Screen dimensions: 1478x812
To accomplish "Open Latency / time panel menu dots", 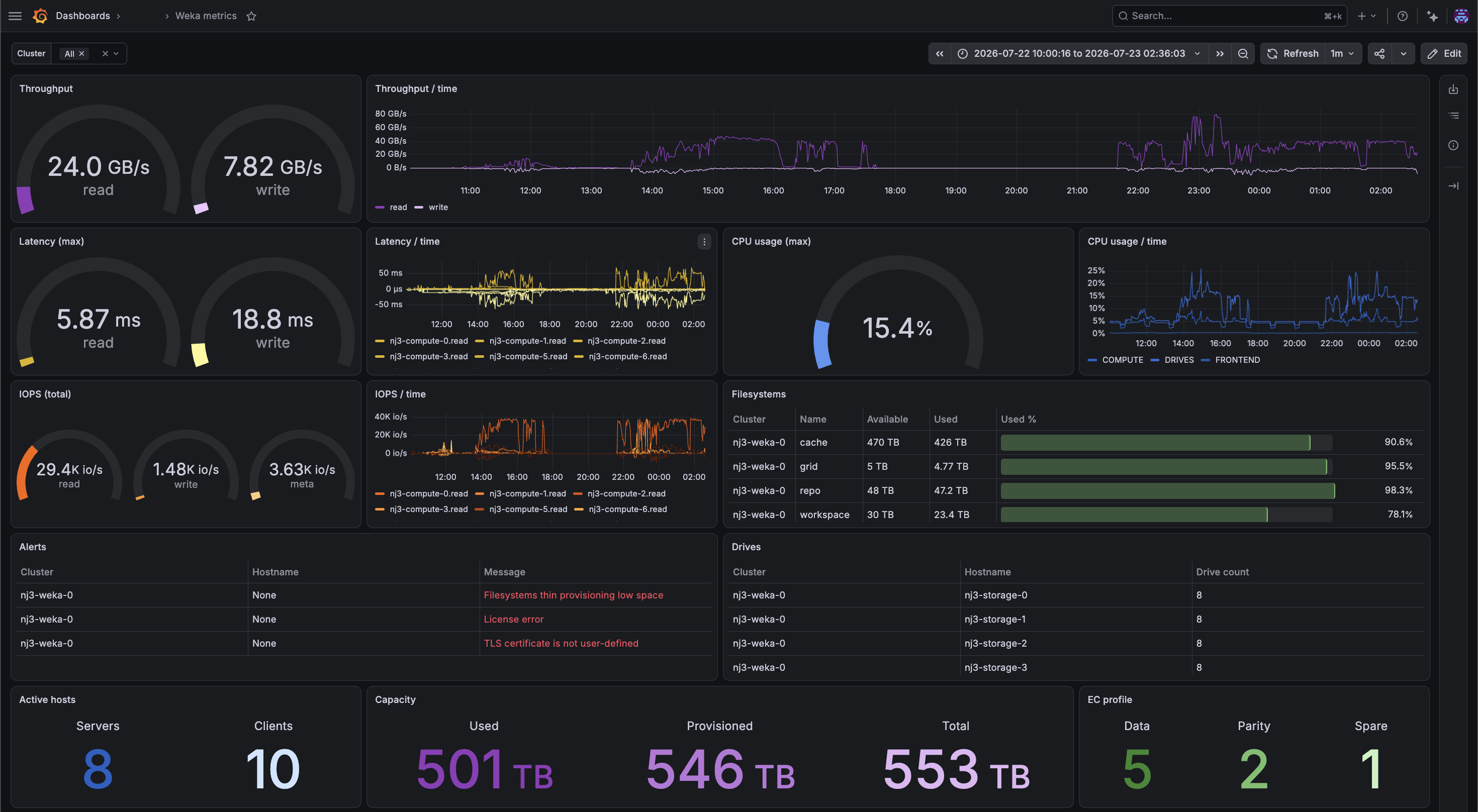I will (x=704, y=242).
